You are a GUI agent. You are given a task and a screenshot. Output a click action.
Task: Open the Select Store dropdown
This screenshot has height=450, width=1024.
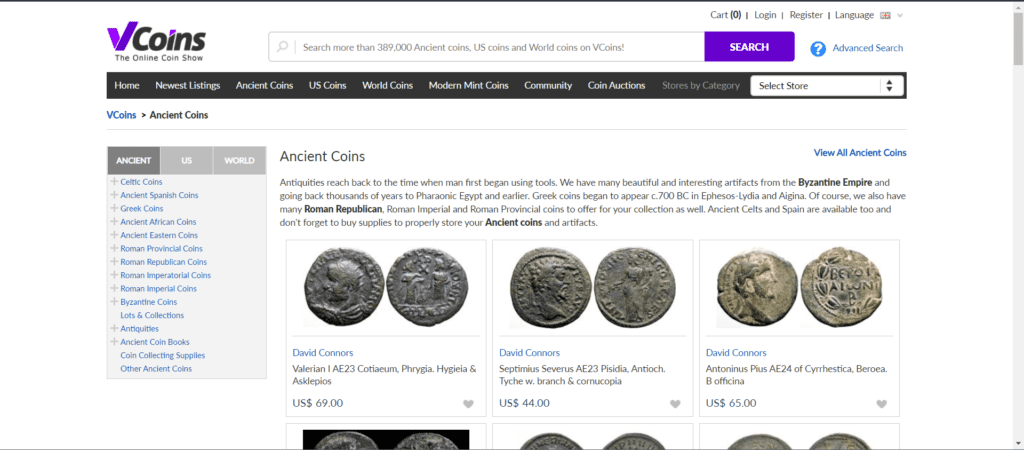pos(827,86)
